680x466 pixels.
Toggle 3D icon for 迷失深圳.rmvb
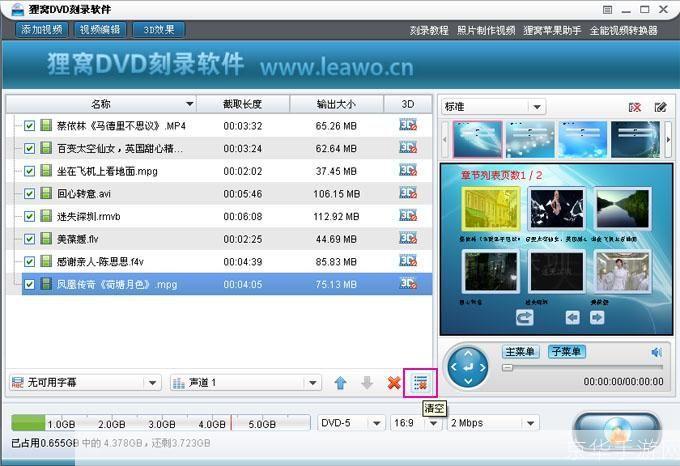tap(408, 215)
